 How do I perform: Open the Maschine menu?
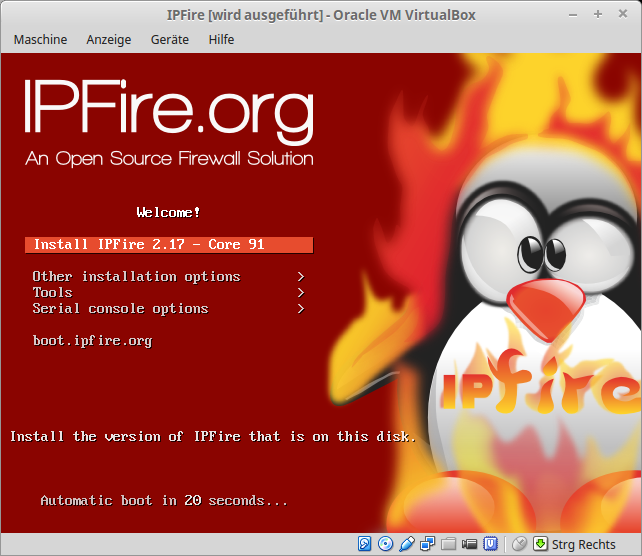(40, 40)
